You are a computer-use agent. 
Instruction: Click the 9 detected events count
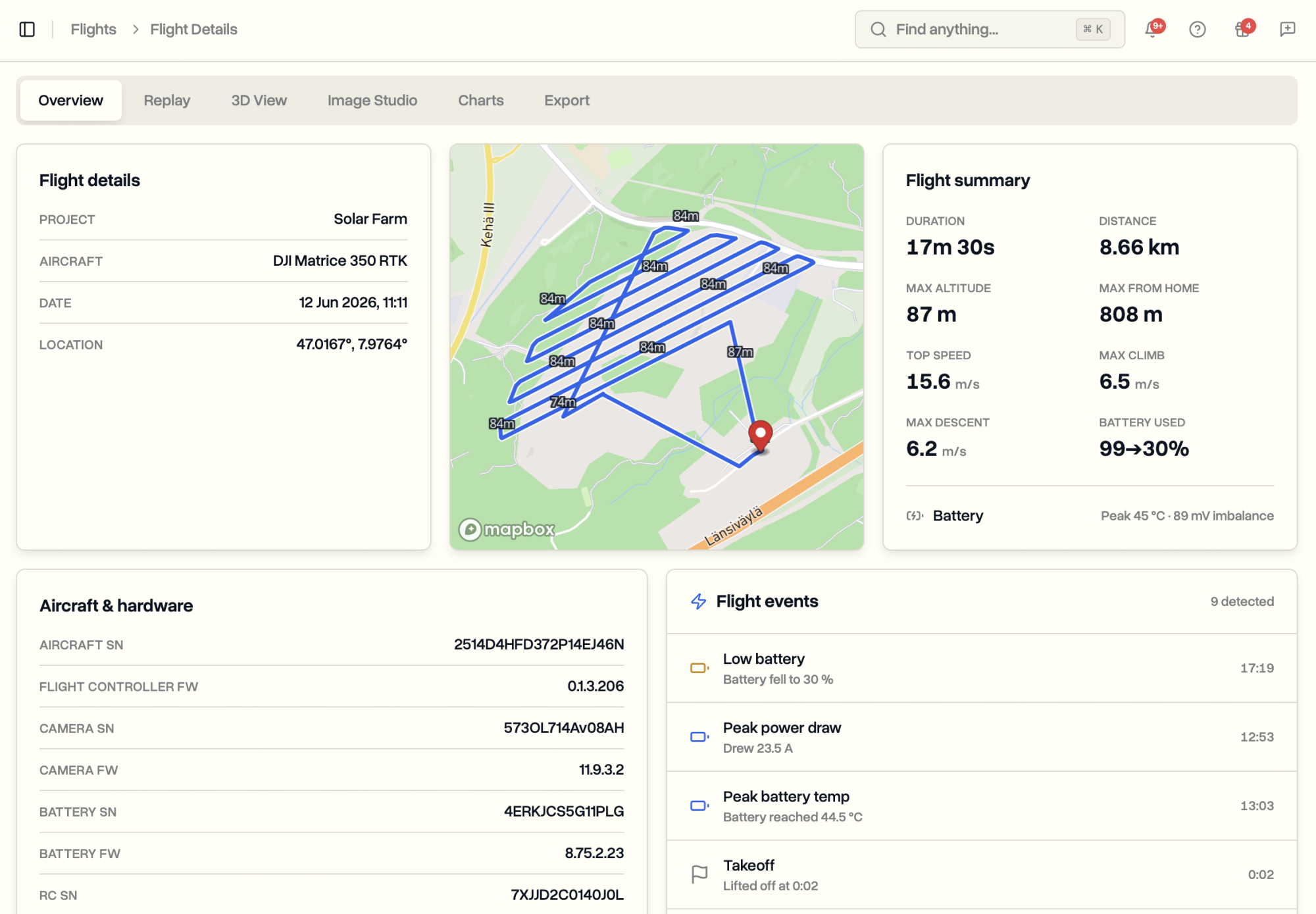pos(1242,601)
